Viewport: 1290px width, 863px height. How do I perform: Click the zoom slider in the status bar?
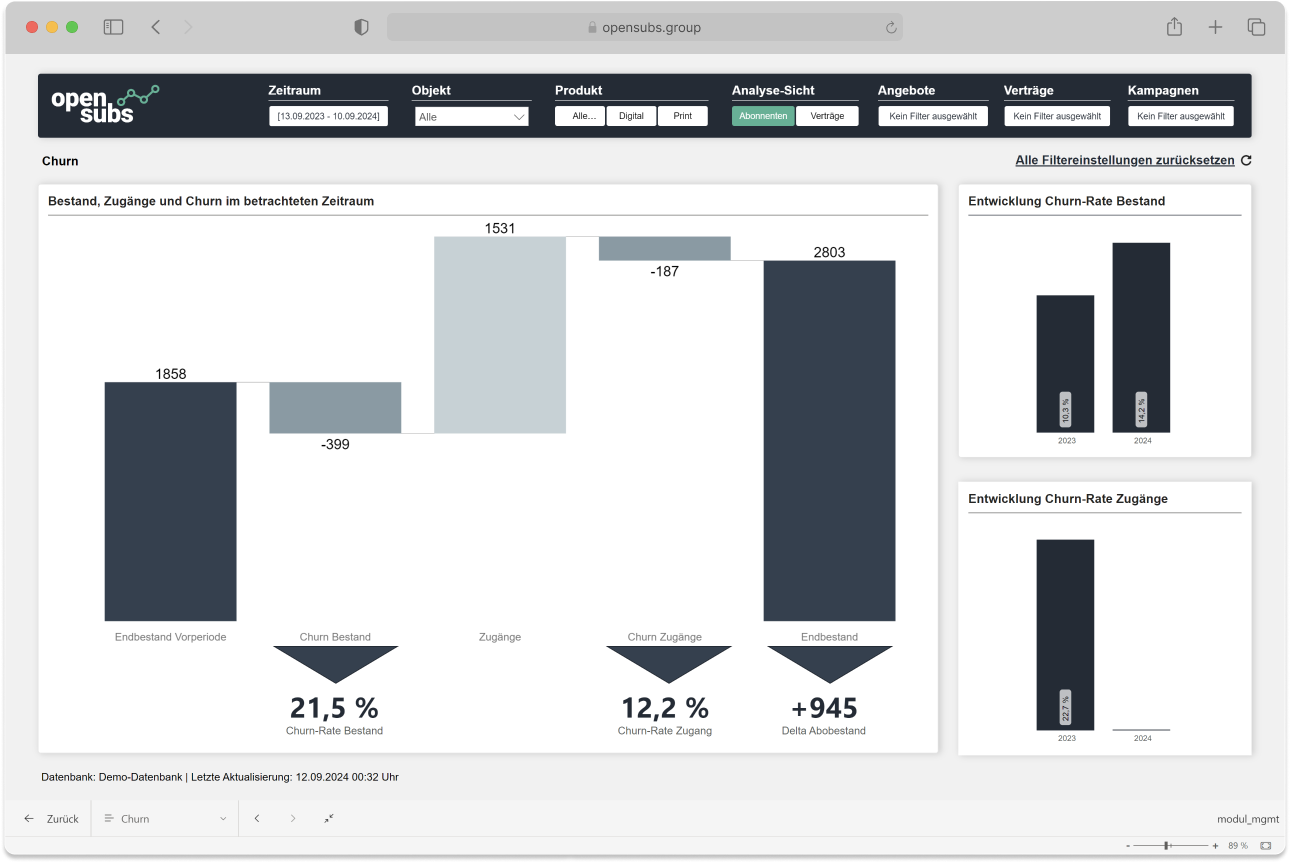coord(1170,846)
